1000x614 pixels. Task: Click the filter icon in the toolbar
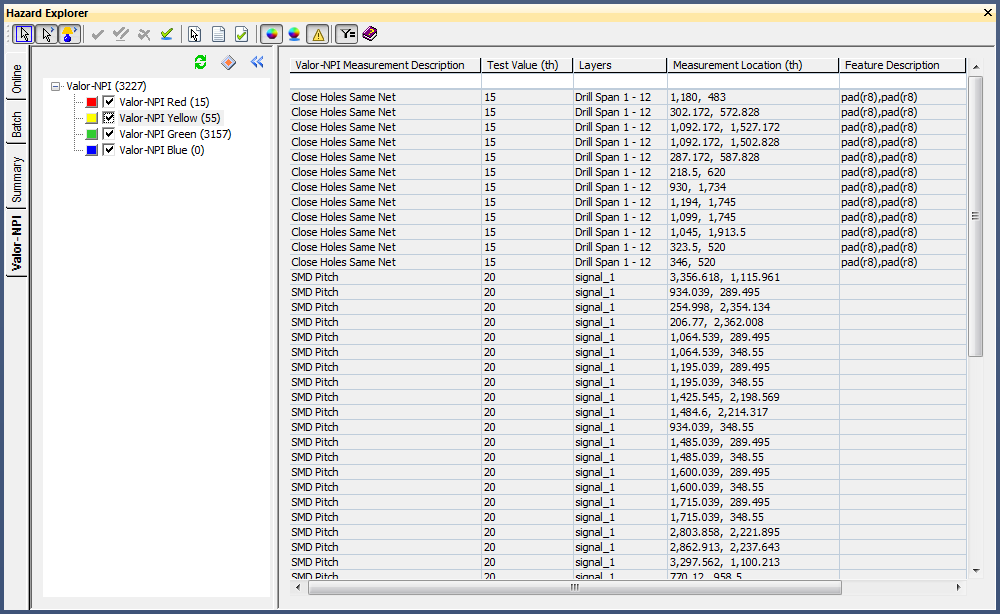point(346,34)
